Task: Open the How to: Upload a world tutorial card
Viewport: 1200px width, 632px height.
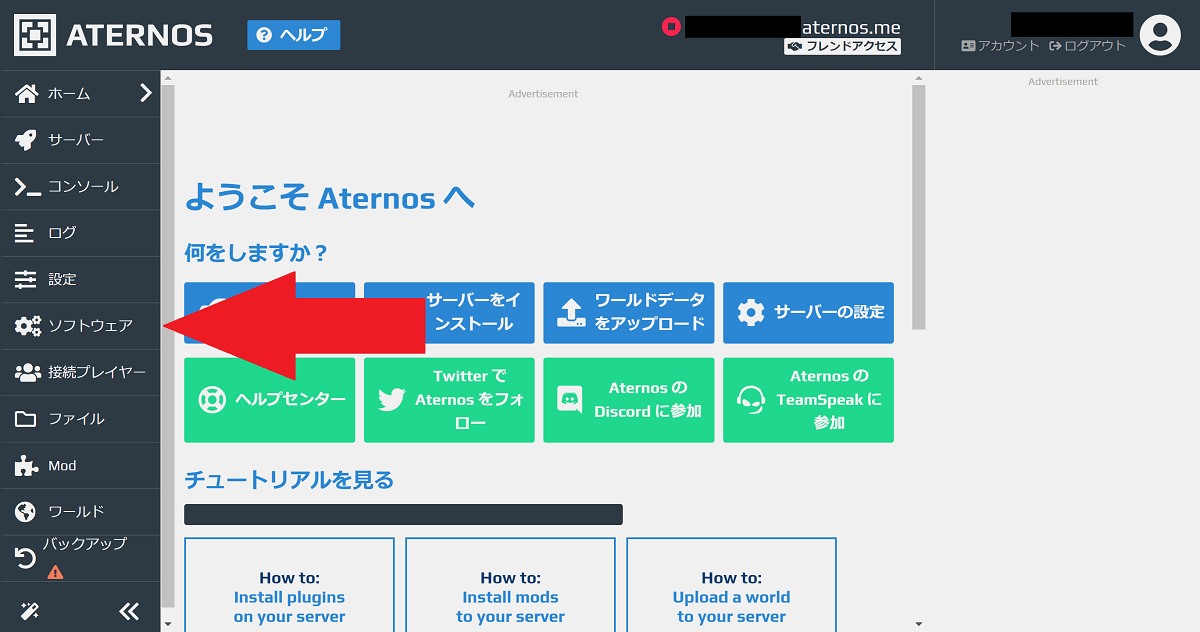Action: coord(732,585)
